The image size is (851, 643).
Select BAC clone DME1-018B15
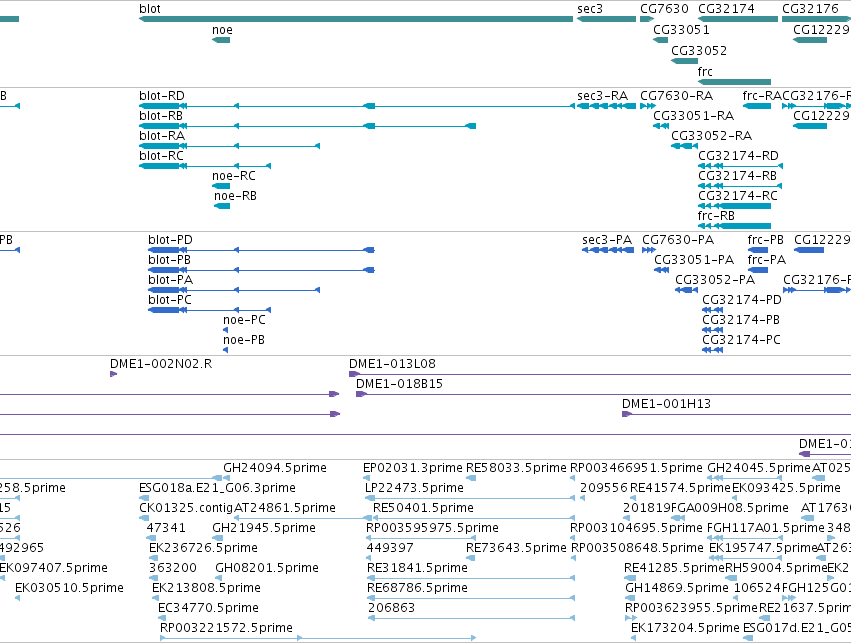click(x=604, y=394)
